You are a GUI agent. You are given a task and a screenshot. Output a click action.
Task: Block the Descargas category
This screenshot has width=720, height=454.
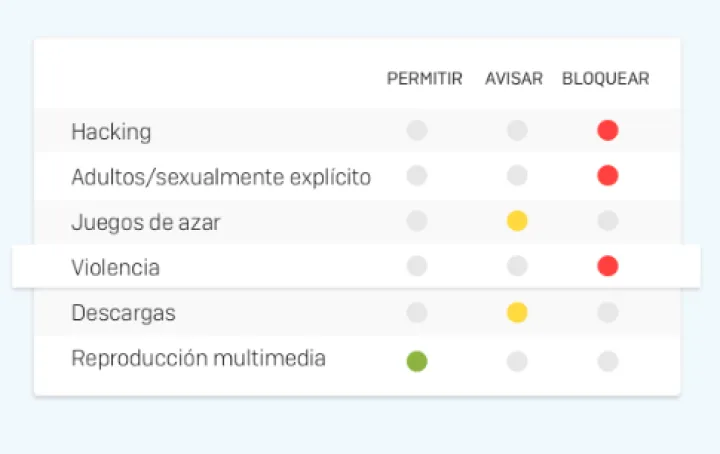click(607, 313)
